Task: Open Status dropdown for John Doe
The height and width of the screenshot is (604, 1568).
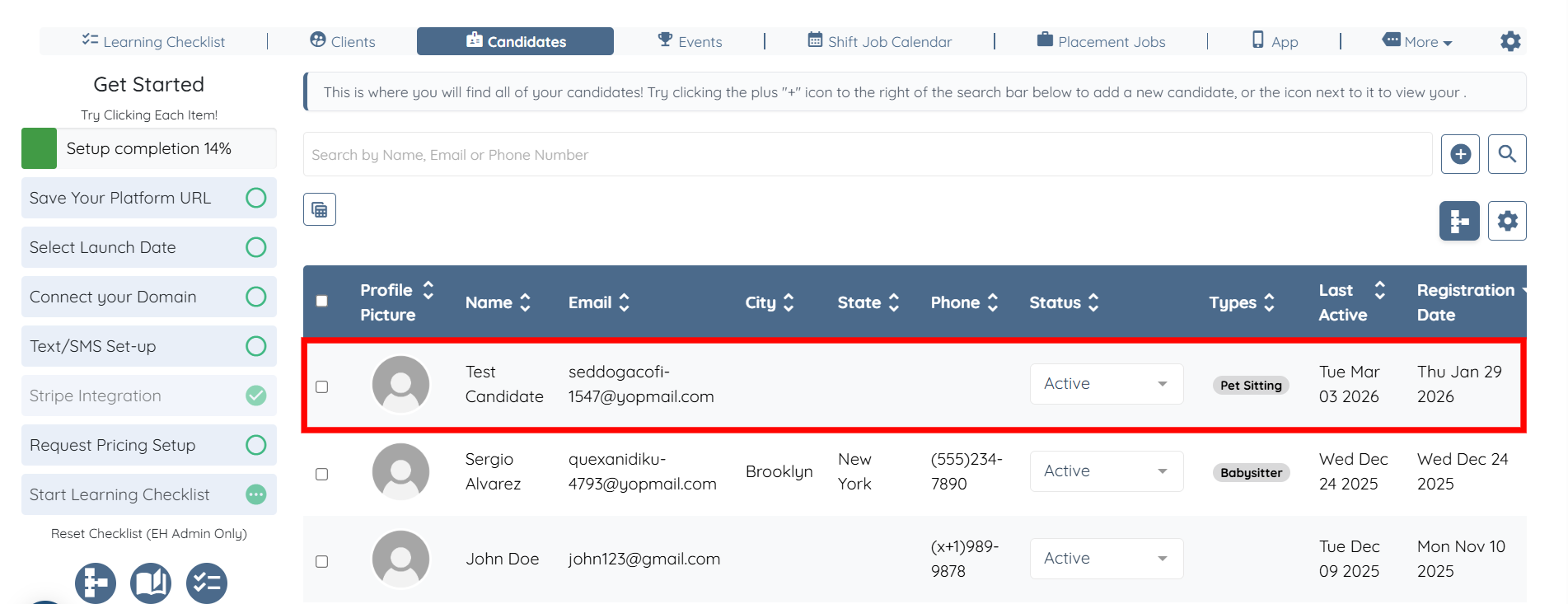Action: pyautogui.click(x=1107, y=559)
